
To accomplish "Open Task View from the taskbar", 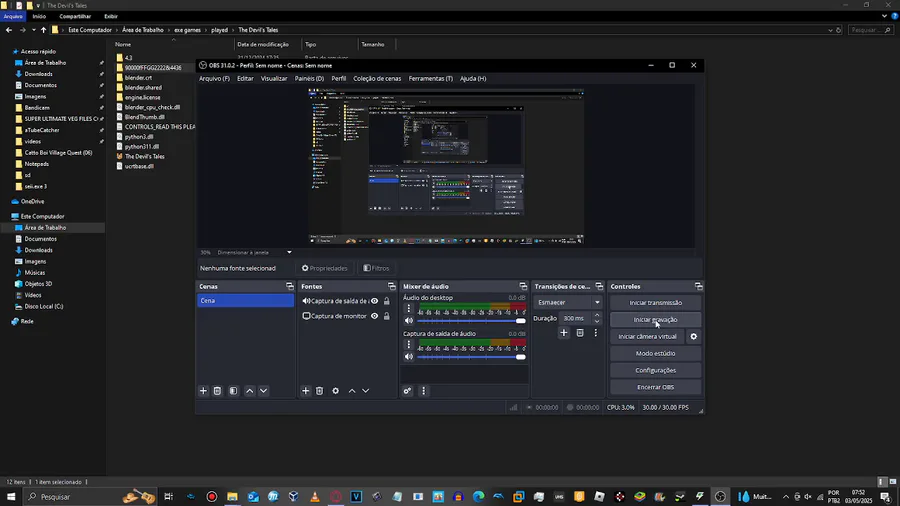I will tap(168, 497).
